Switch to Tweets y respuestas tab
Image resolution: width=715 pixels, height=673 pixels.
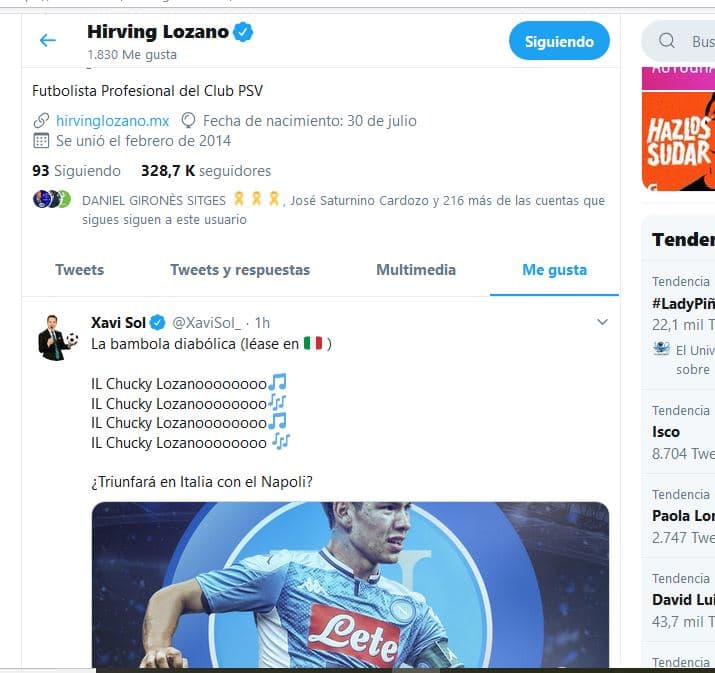click(240, 270)
